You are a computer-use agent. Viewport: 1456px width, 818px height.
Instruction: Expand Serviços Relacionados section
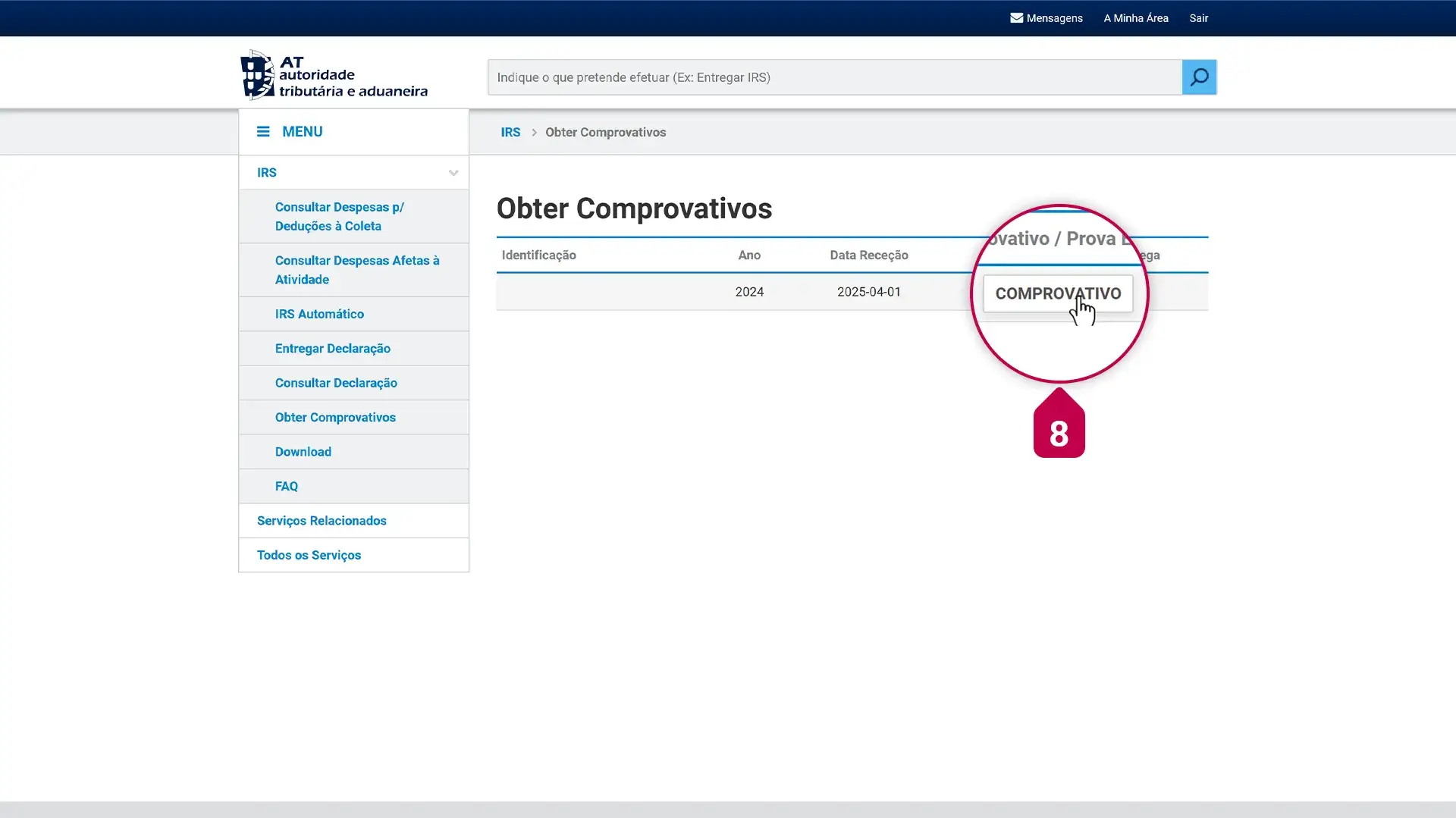(322, 521)
